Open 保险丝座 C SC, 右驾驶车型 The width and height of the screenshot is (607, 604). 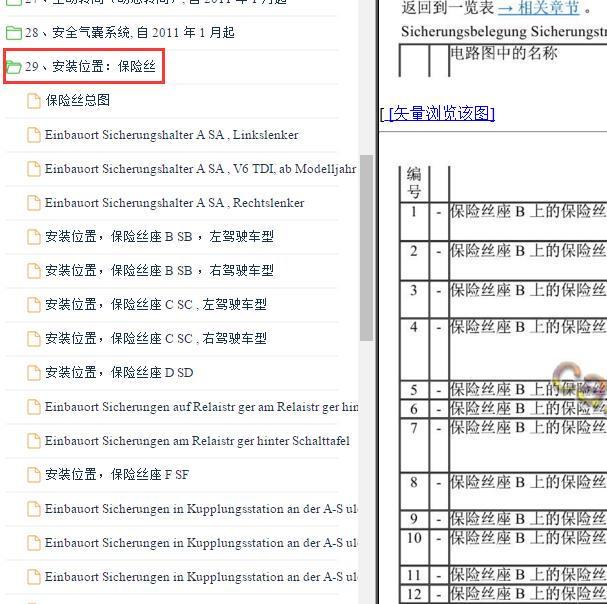[156, 338]
